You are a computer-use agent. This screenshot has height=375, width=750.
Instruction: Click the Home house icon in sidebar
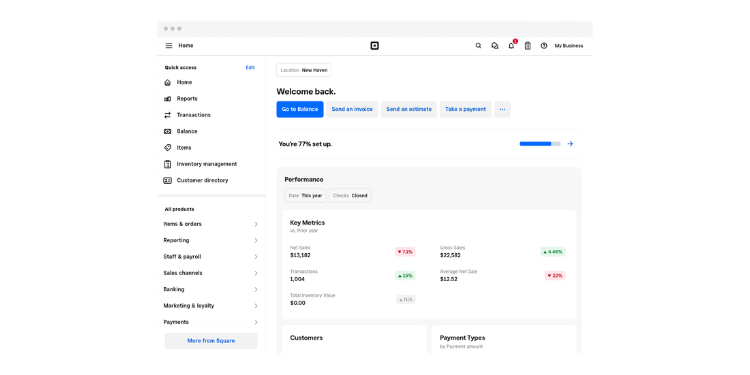coord(167,82)
